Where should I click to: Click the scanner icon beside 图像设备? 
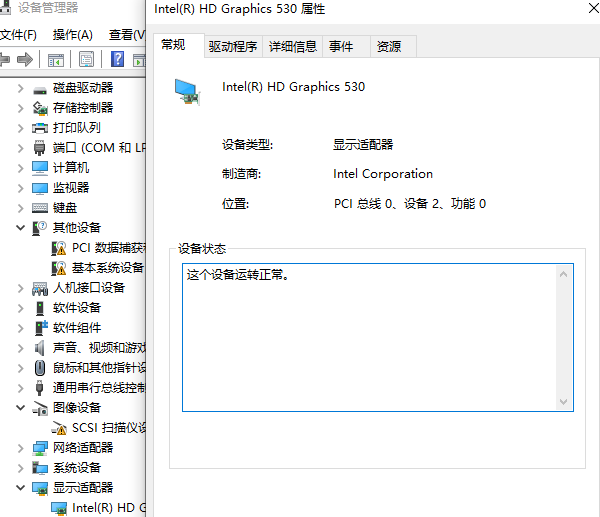pyautogui.click(x=40, y=408)
